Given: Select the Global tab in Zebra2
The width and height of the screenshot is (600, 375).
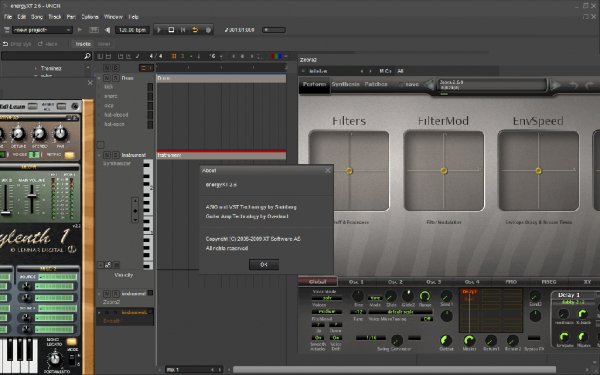Looking at the screenshot, I should tap(318, 282).
